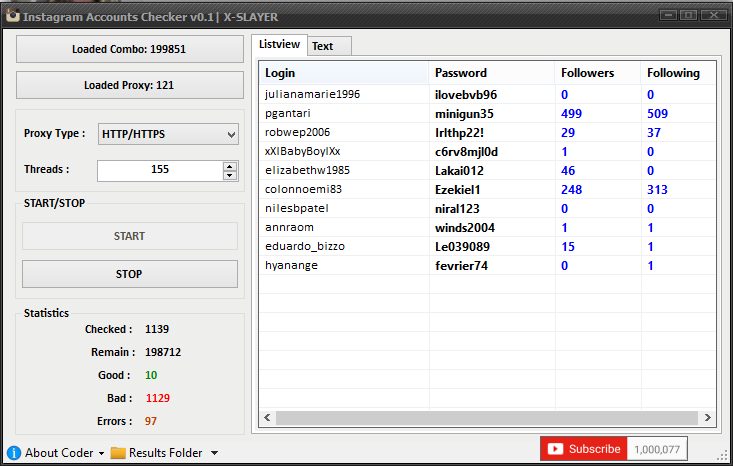
Task: Click the red Subscribe button
Action: [583, 449]
